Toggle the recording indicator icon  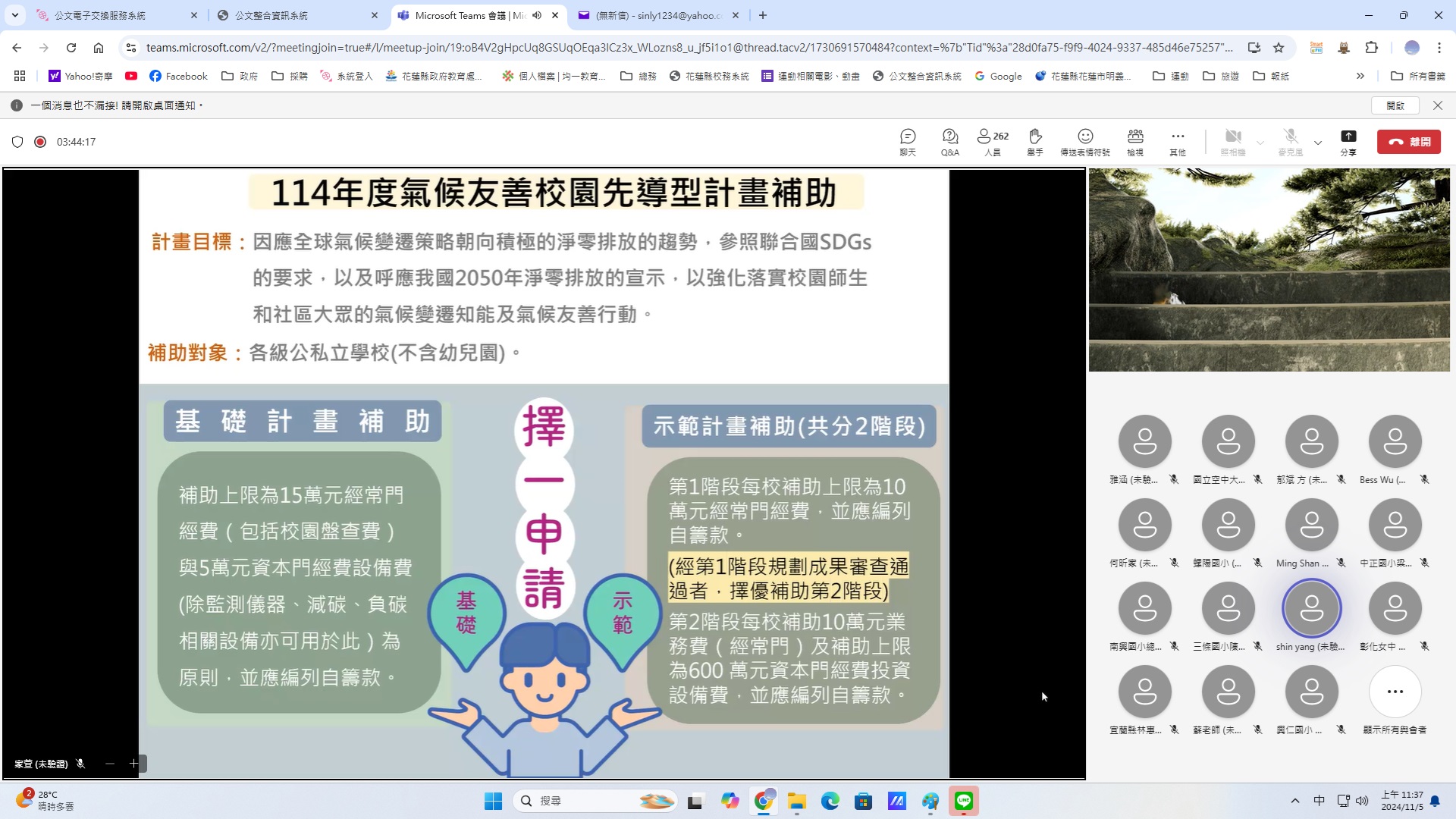pos(40,142)
